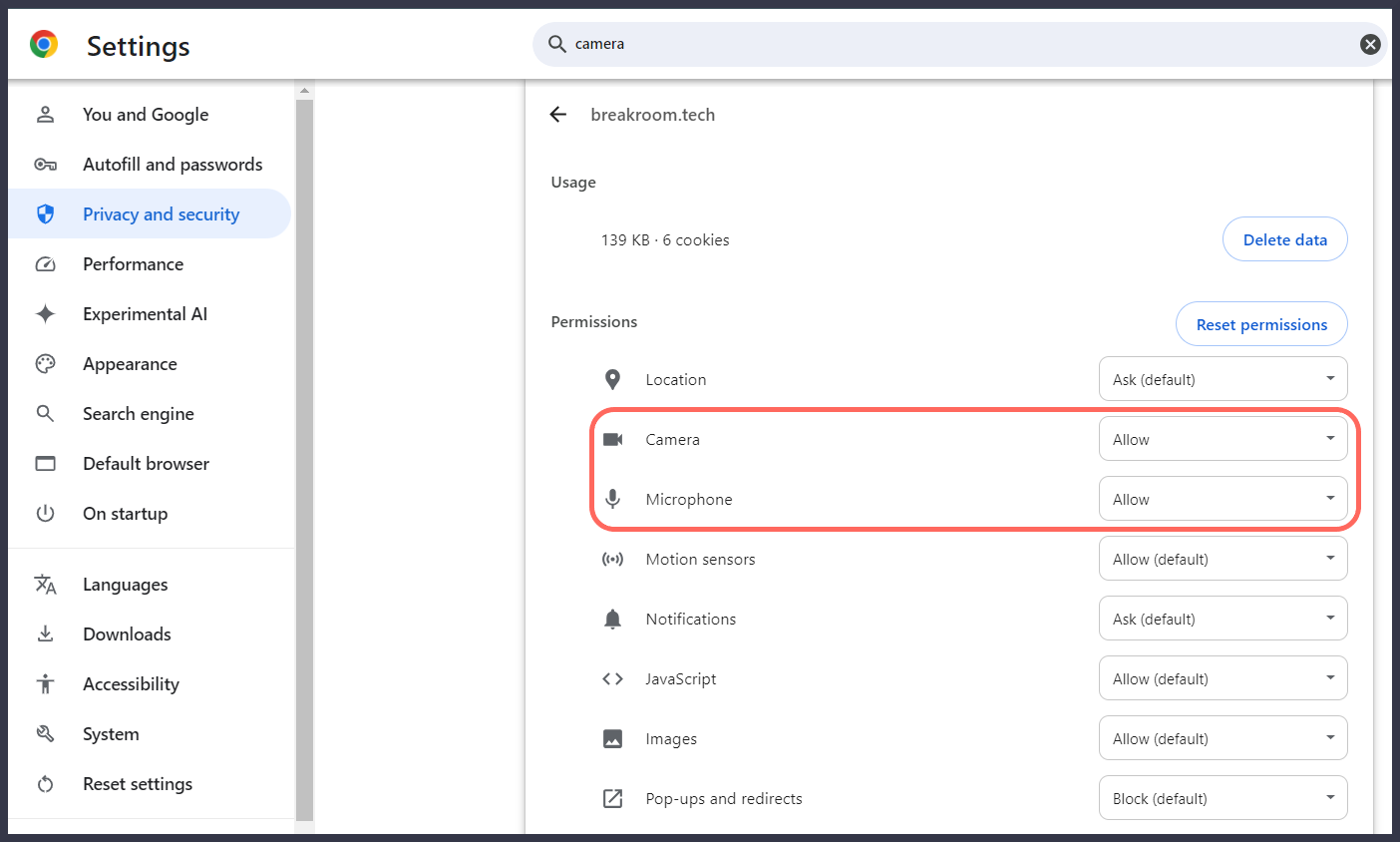Click the Delete data button
This screenshot has height=842, width=1400.
(x=1284, y=239)
